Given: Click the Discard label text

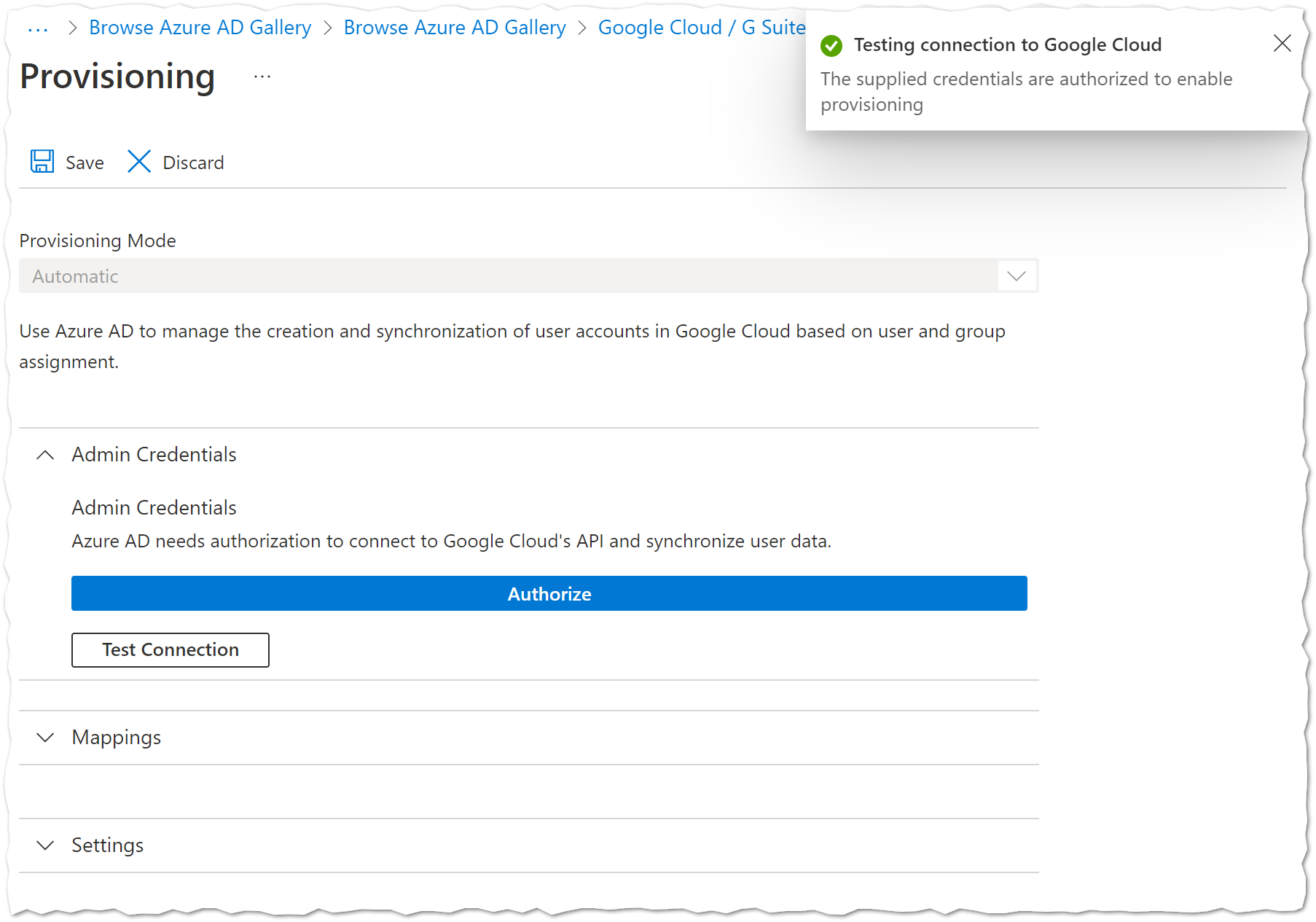Looking at the screenshot, I should tap(193, 163).
